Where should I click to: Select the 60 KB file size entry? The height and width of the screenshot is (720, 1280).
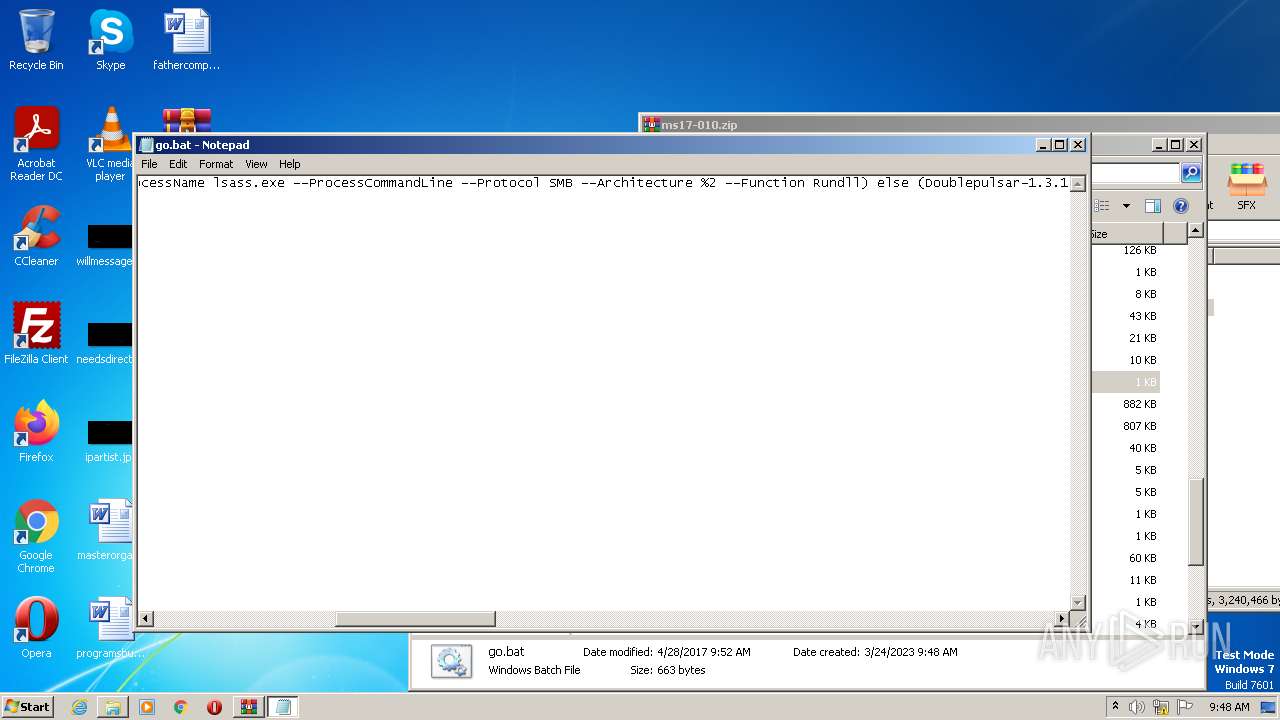1142,558
